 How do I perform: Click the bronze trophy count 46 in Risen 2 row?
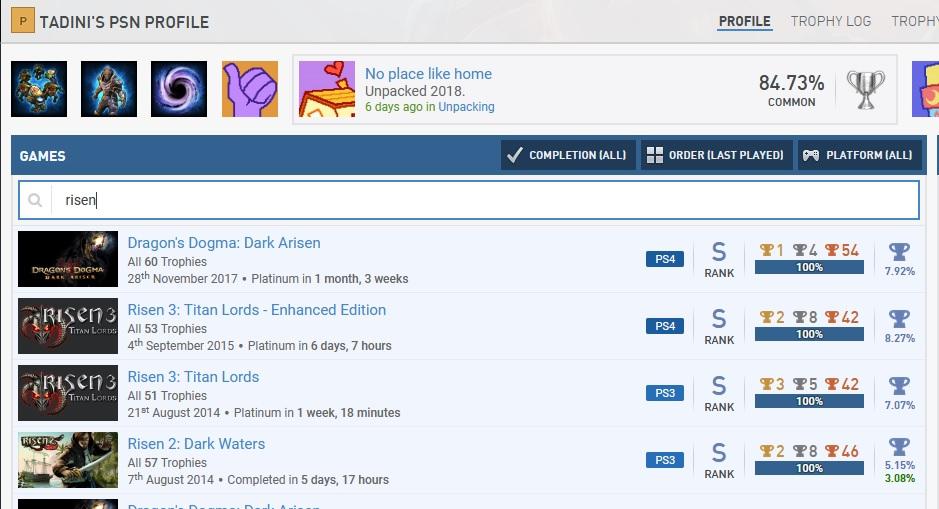click(842, 452)
